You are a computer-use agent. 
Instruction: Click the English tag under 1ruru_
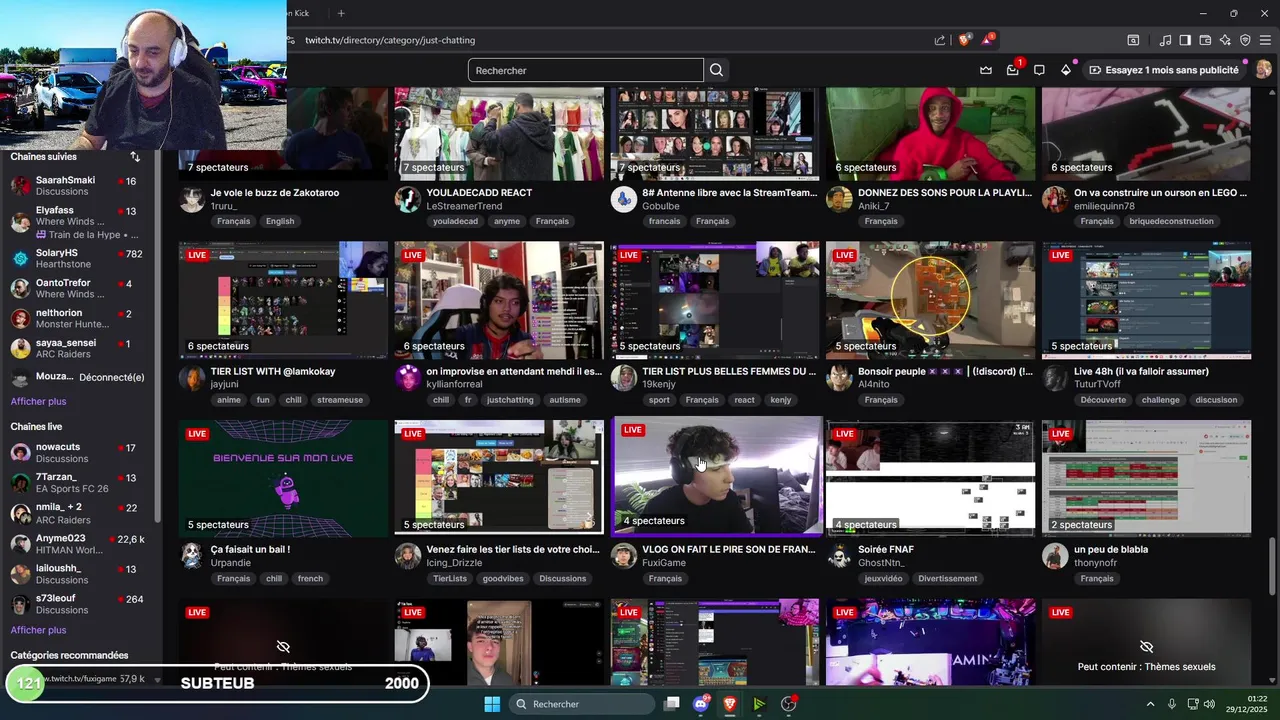click(280, 221)
